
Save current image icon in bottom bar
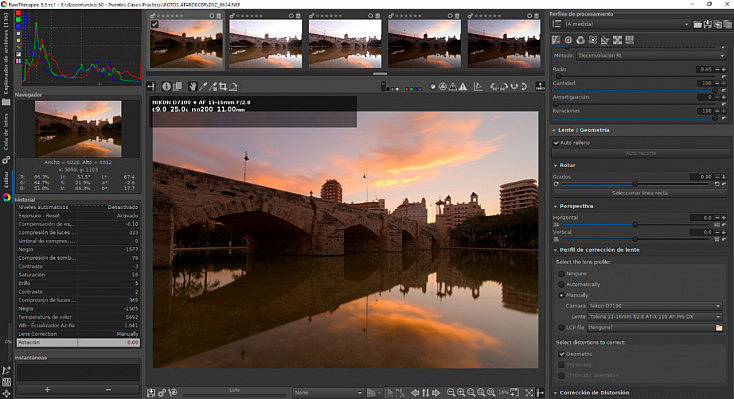151,392
